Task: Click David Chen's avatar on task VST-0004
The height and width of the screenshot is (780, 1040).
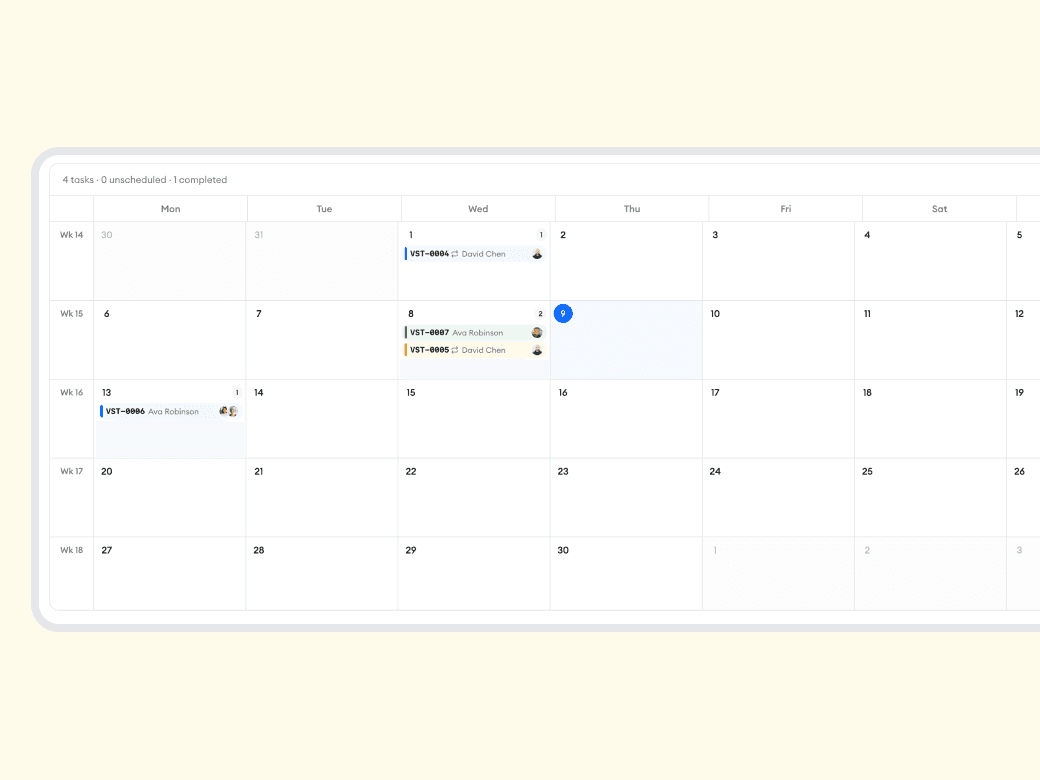Action: point(537,254)
